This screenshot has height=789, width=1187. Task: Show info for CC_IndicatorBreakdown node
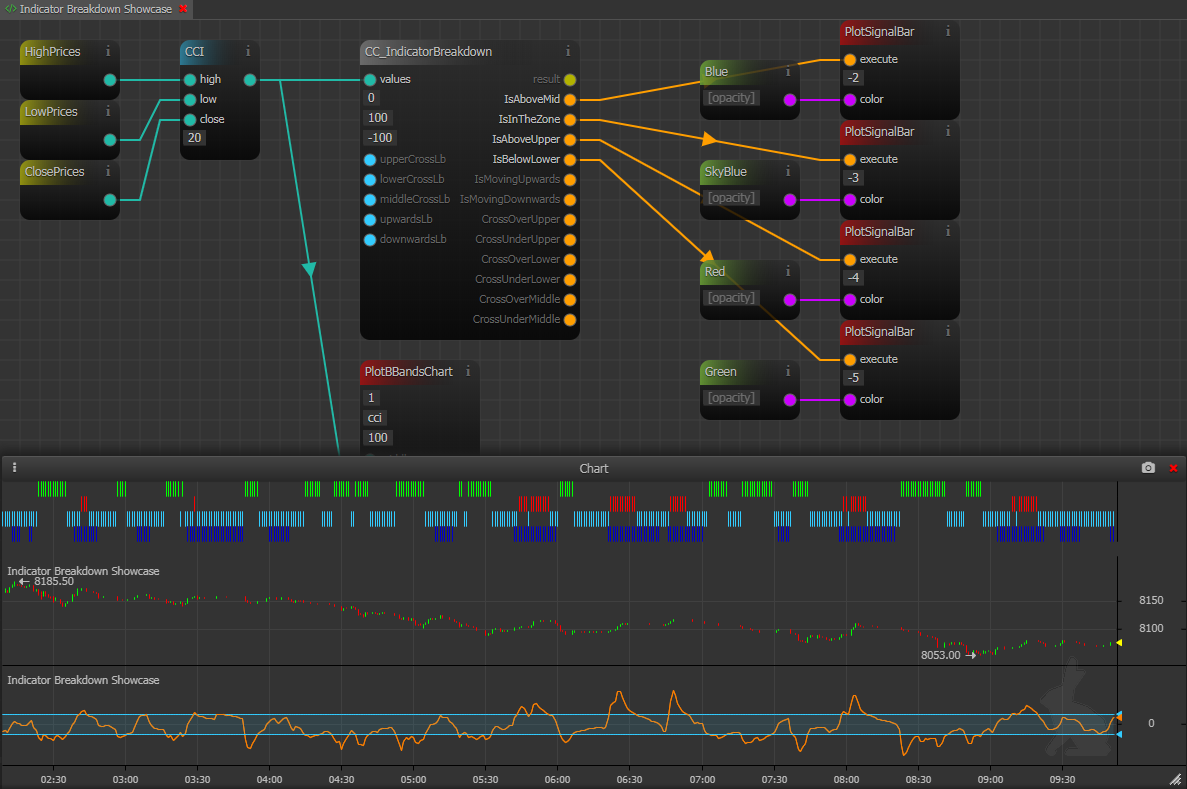pos(568,51)
